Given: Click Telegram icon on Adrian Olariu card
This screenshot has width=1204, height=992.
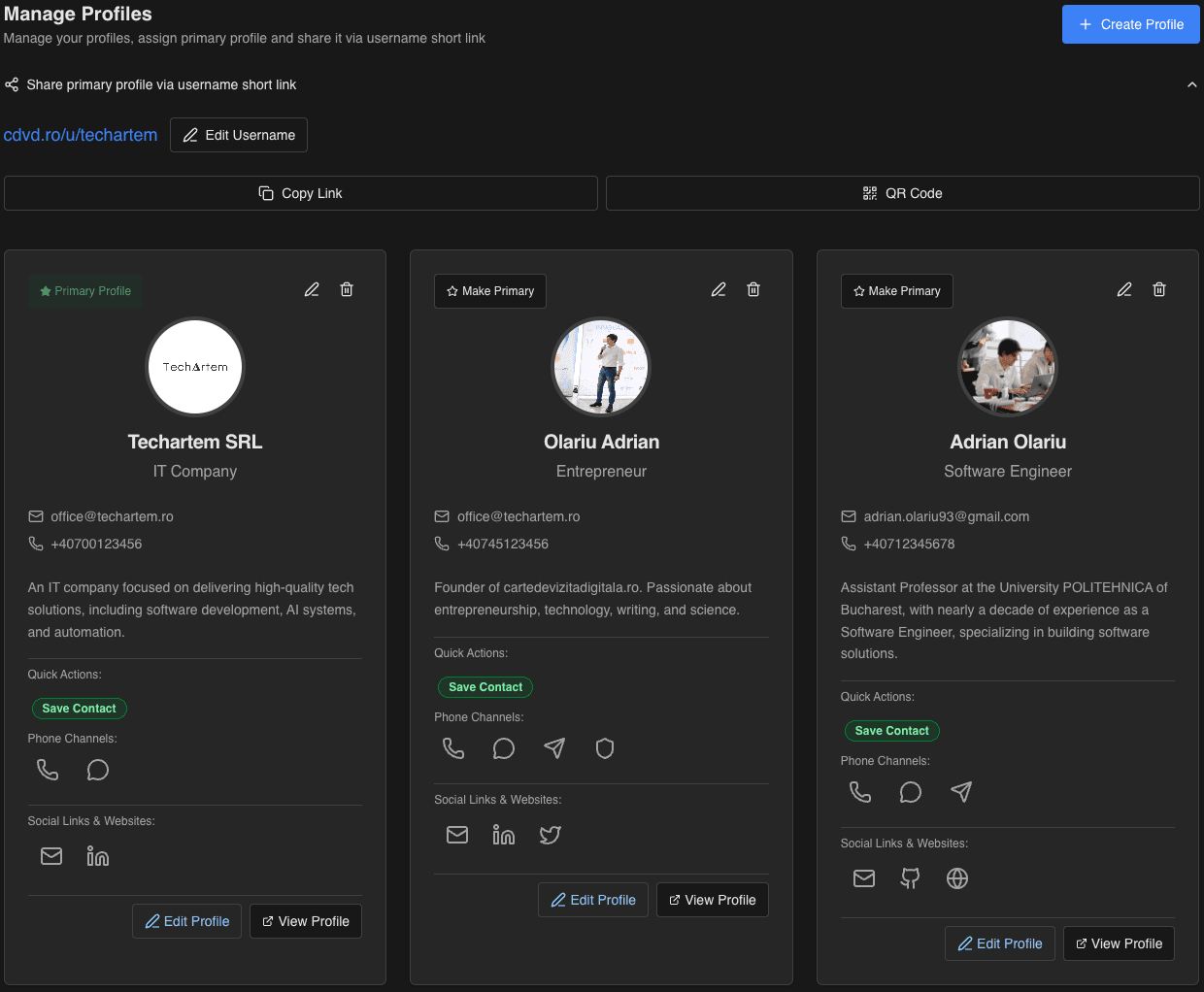Looking at the screenshot, I should (x=961, y=792).
